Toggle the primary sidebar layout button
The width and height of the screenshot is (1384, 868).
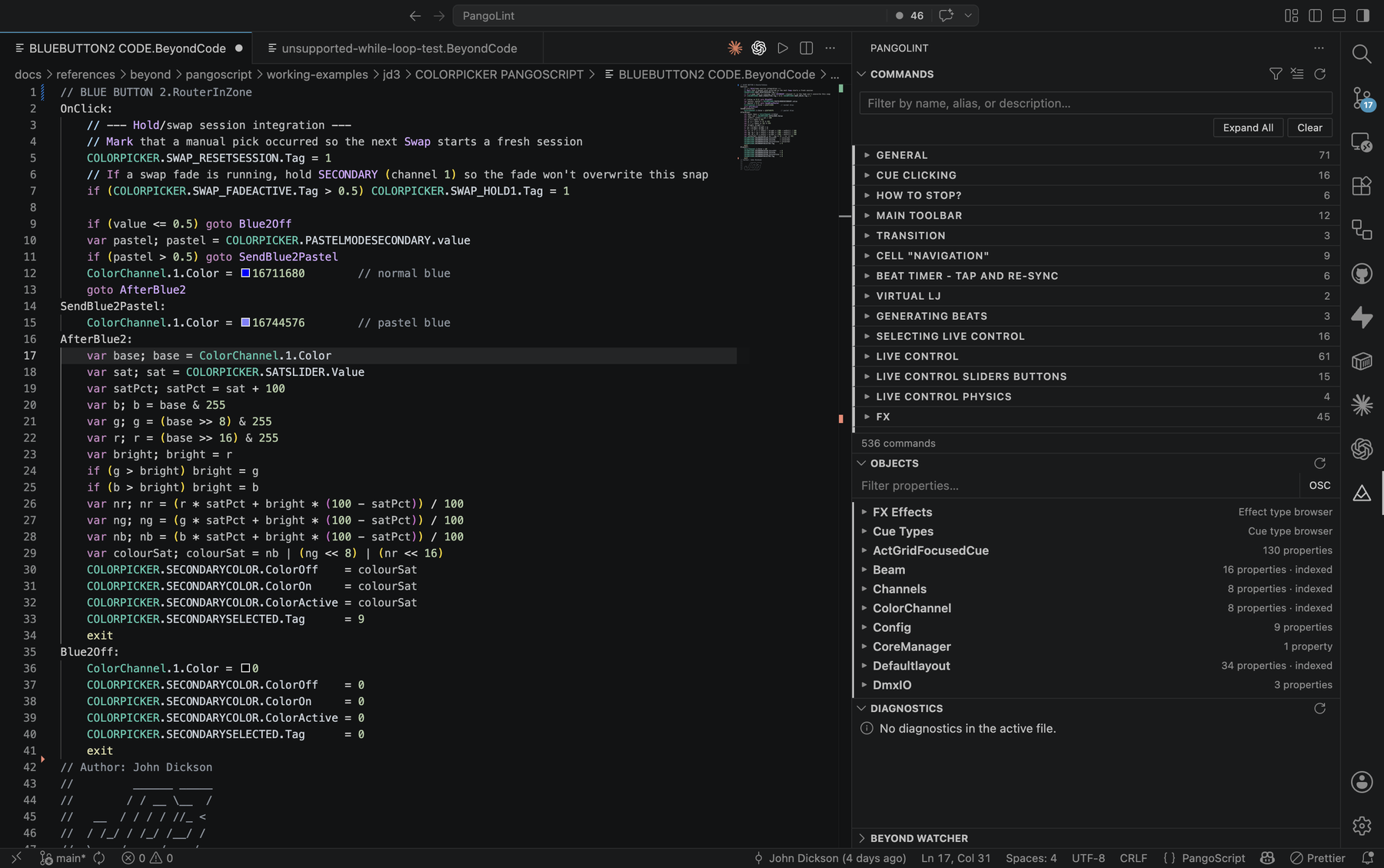tap(1316, 15)
